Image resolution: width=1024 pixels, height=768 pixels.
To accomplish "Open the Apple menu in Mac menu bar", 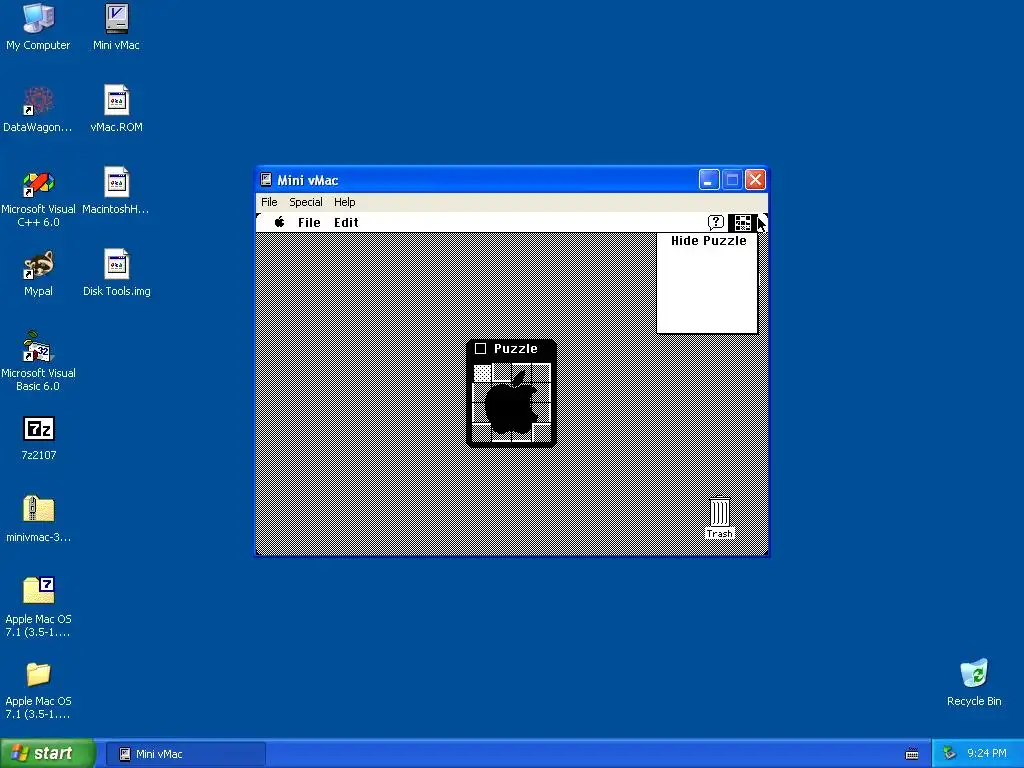I will 280,222.
